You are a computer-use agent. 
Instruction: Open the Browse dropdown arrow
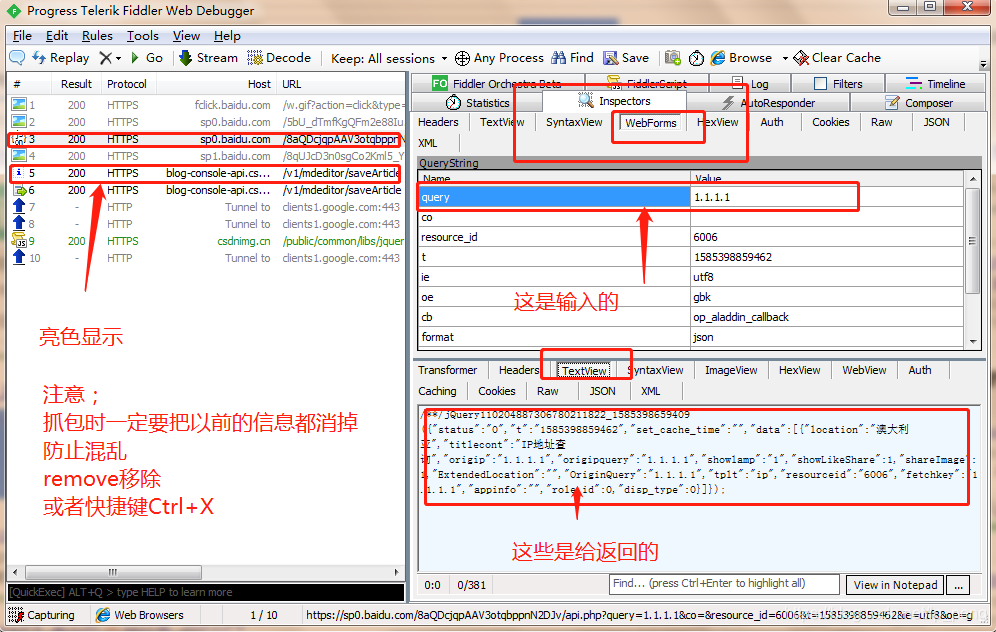(x=785, y=58)
